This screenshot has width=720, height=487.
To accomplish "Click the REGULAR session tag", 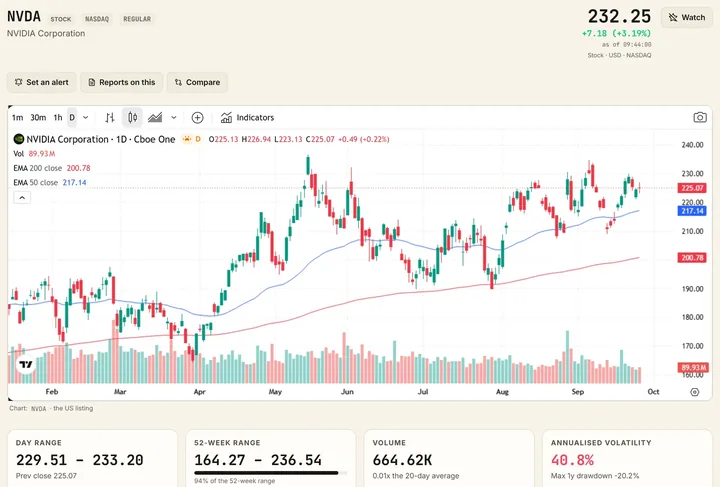I will coord(137,19).
